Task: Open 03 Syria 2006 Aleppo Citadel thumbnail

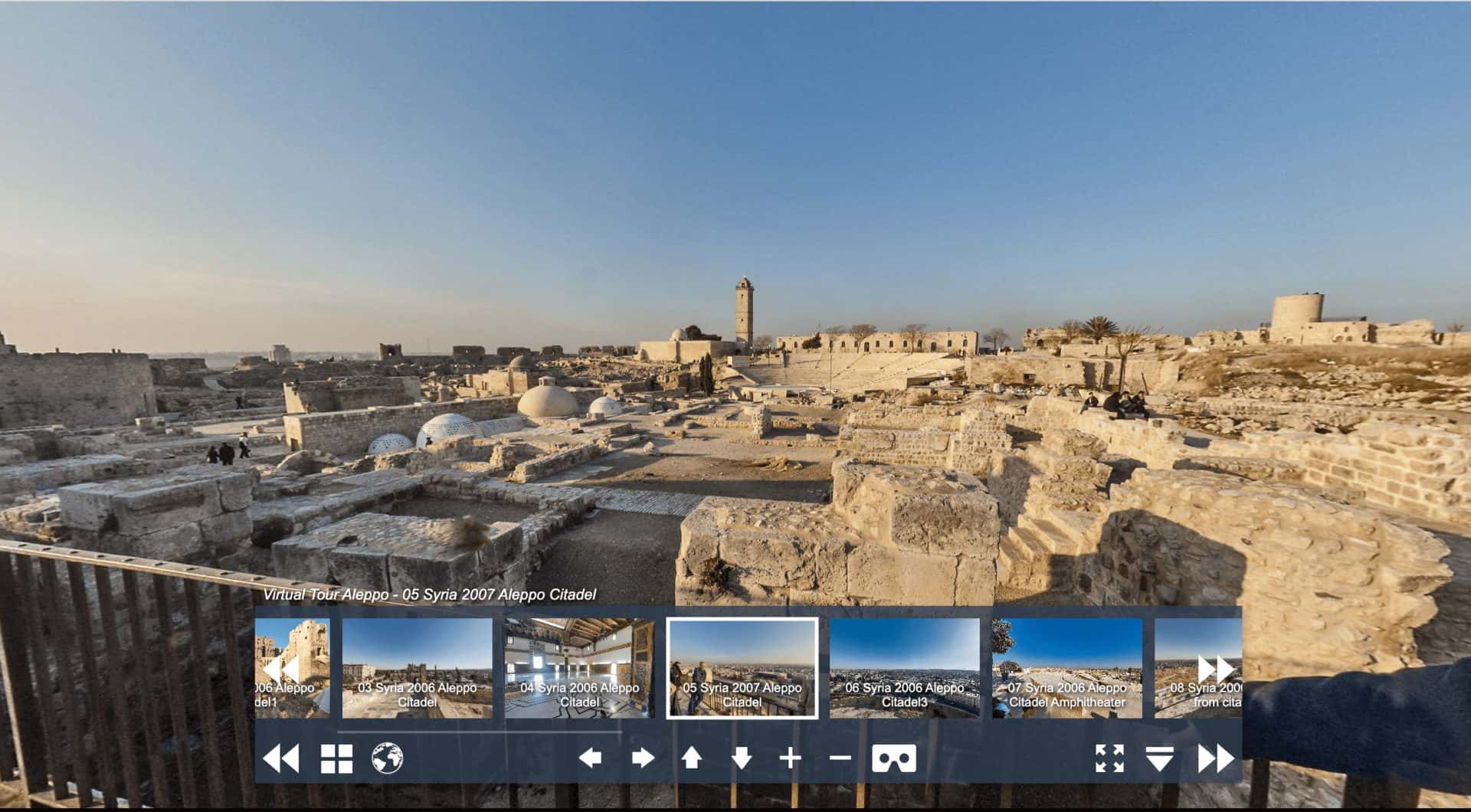Action: click(x=418, y=668)
